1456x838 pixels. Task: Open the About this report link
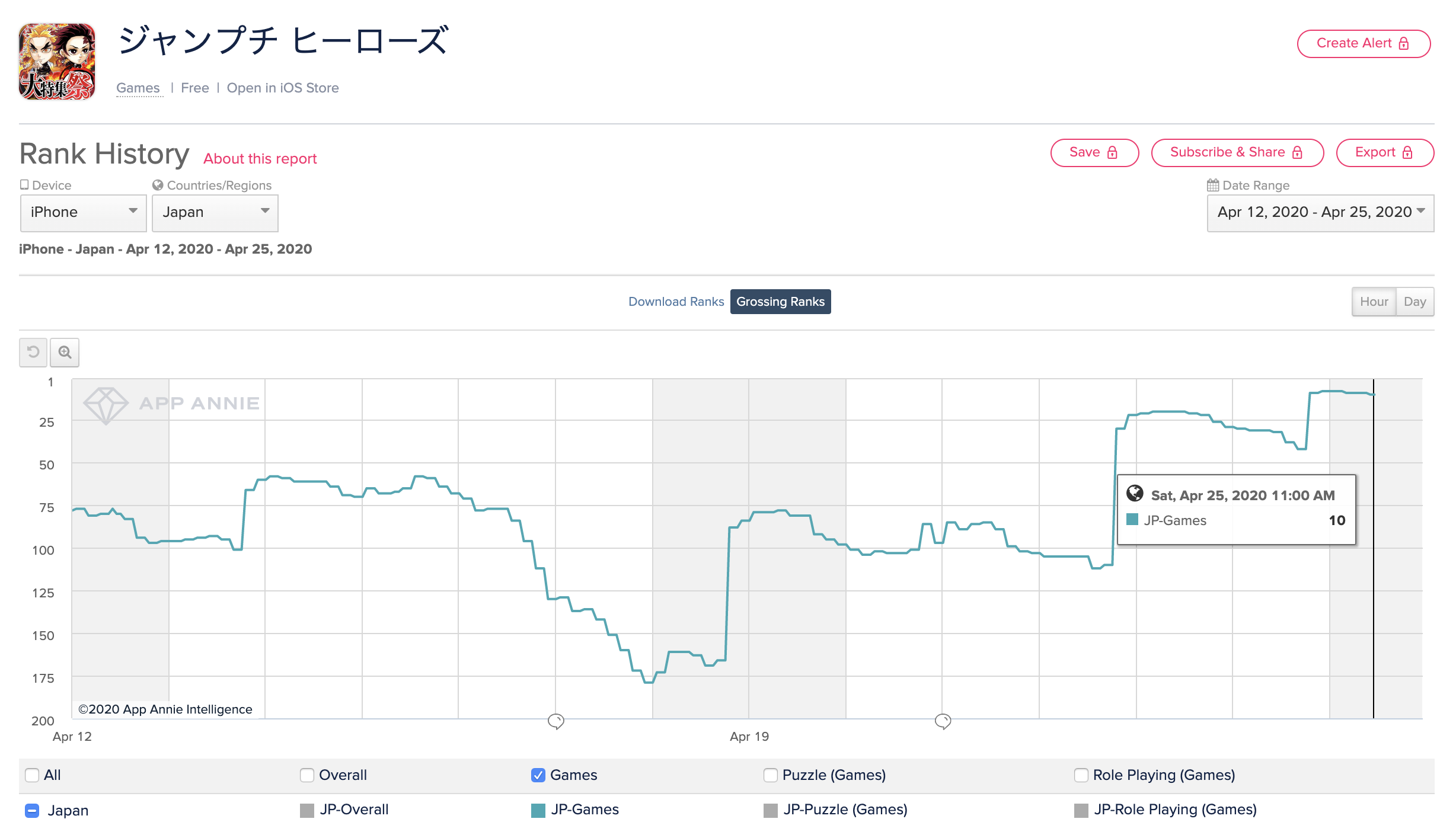tap(260, 159)
